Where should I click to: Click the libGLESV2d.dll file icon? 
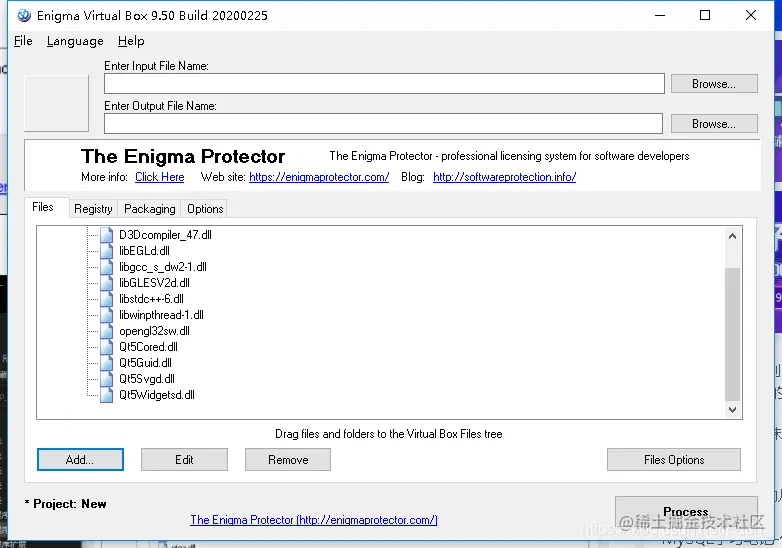click(x=106, y=283)
